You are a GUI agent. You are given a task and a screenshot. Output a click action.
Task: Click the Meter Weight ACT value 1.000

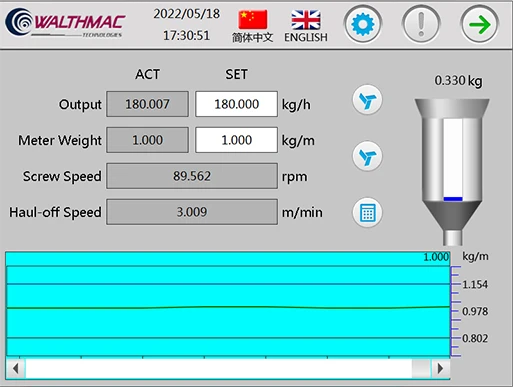(147, 140)
